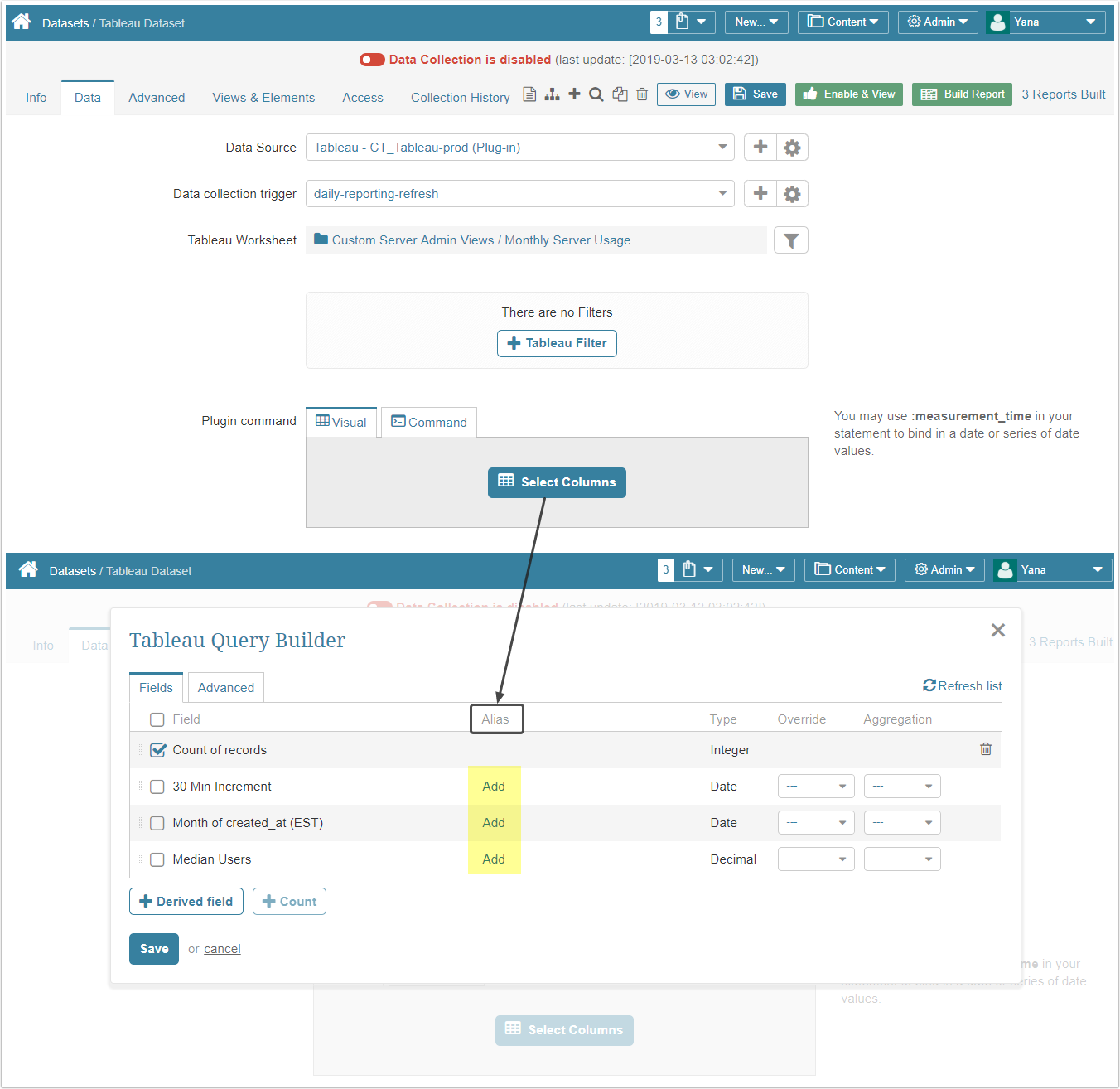Click the hierarchy tree icon beside Collection History
The image size is (1120, 1089).
coord(552,94)
